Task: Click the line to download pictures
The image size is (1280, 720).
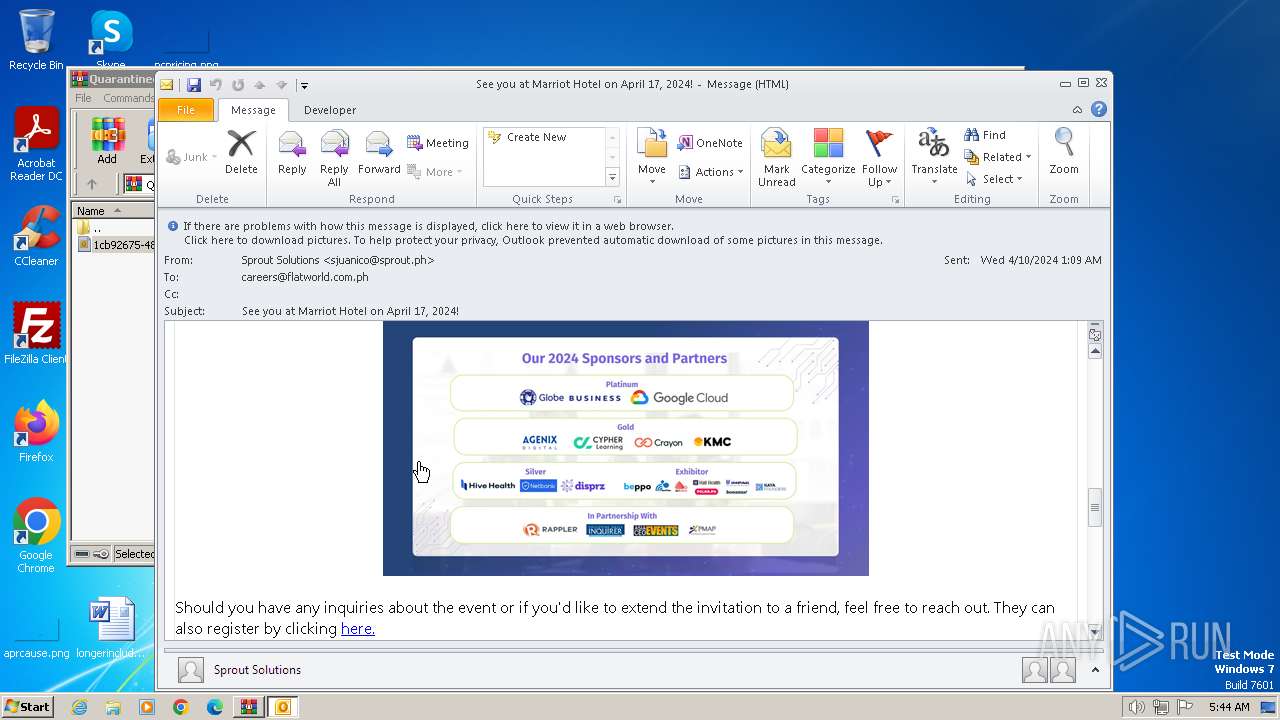Action: click(533, 240)
